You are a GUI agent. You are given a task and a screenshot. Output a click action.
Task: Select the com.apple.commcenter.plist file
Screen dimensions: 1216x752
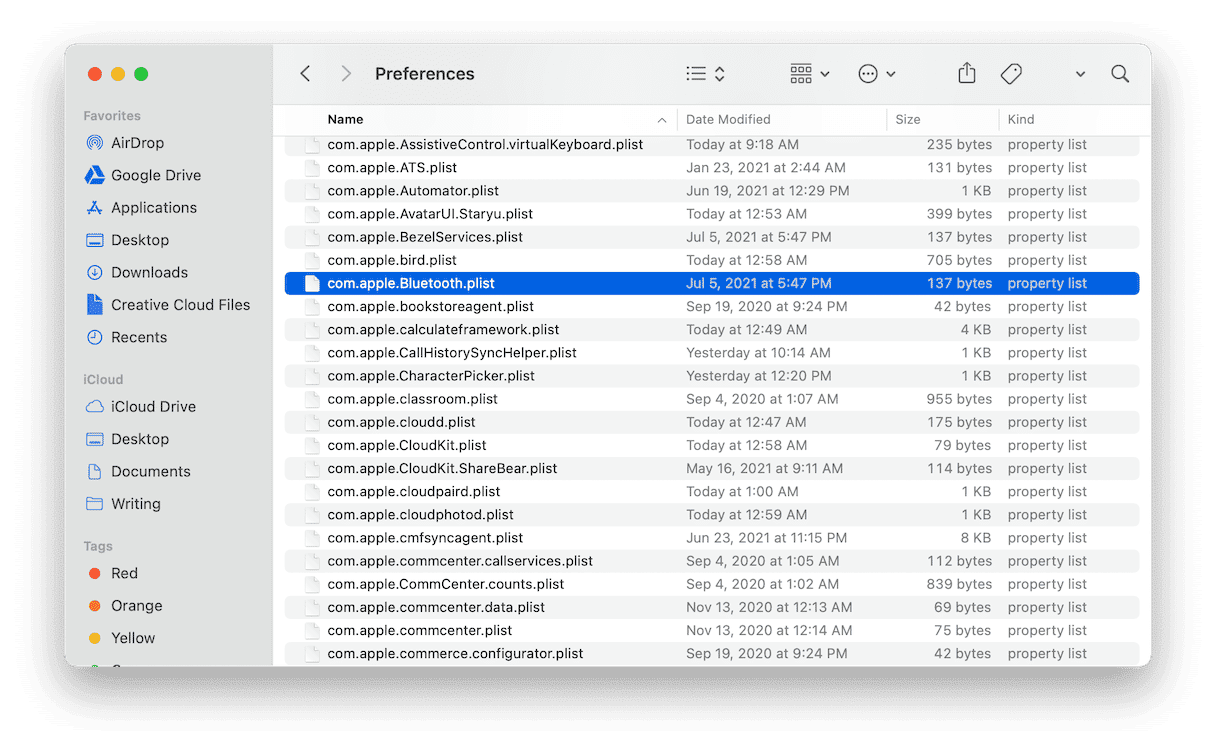tap(712, 630)
